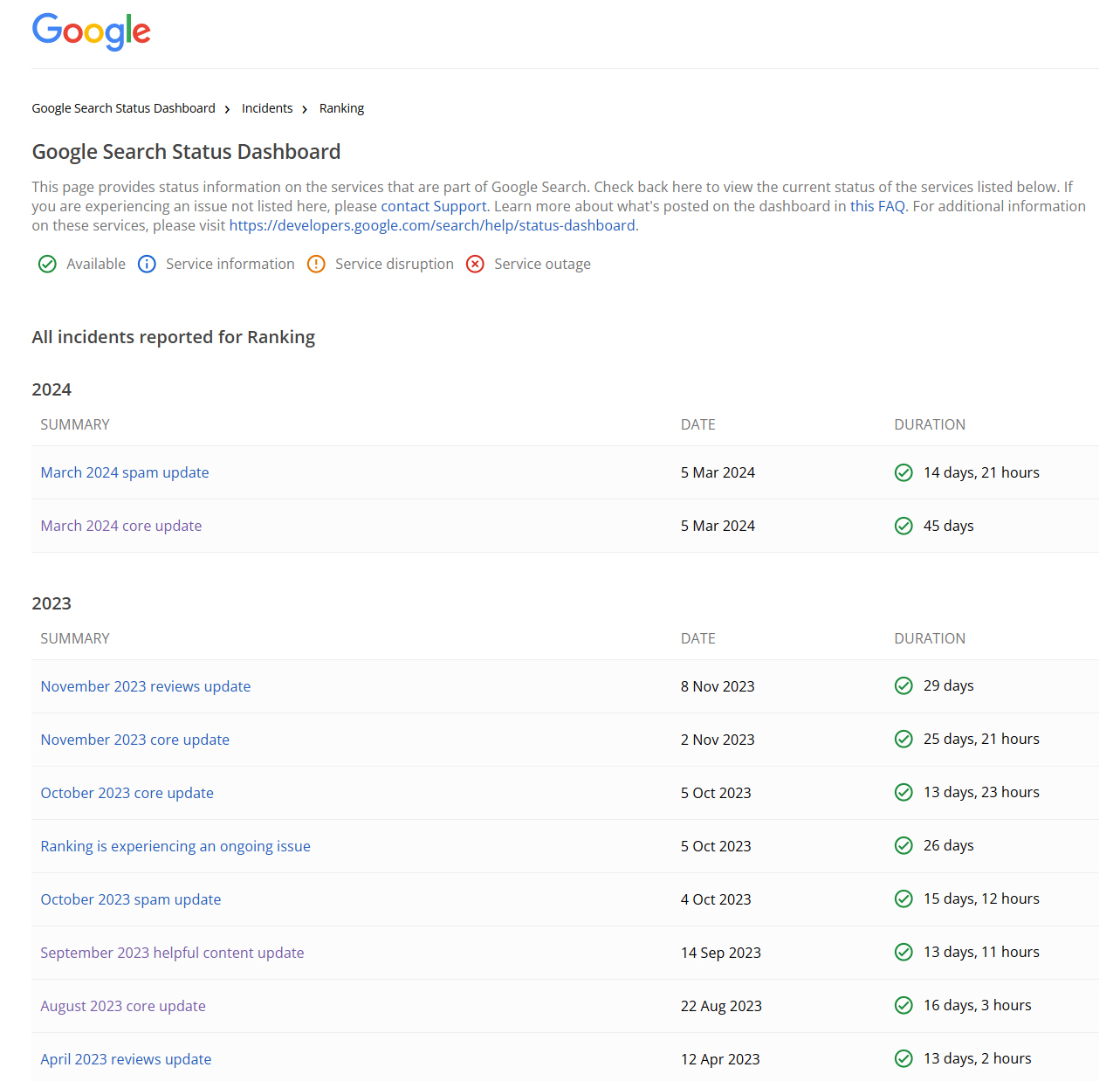Image resolution: width=1120 pixels, height=1081 pixels.
Task: Click the Google Search Status Dashboard page heading
Action: [x=186, y=152]
